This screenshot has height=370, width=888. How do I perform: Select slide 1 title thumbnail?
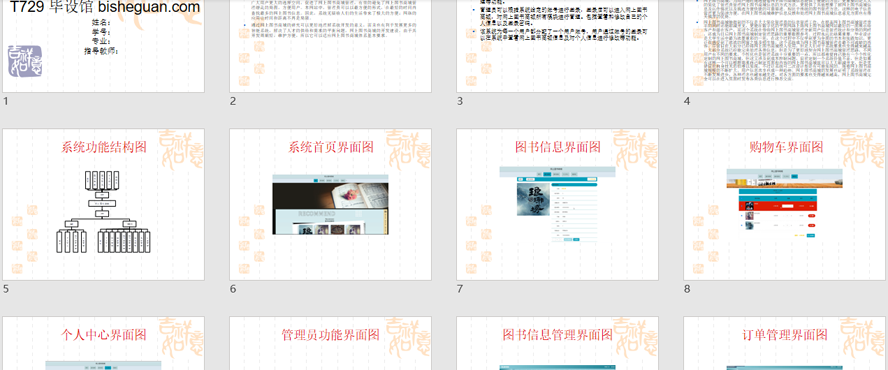(x=104, y=46)
